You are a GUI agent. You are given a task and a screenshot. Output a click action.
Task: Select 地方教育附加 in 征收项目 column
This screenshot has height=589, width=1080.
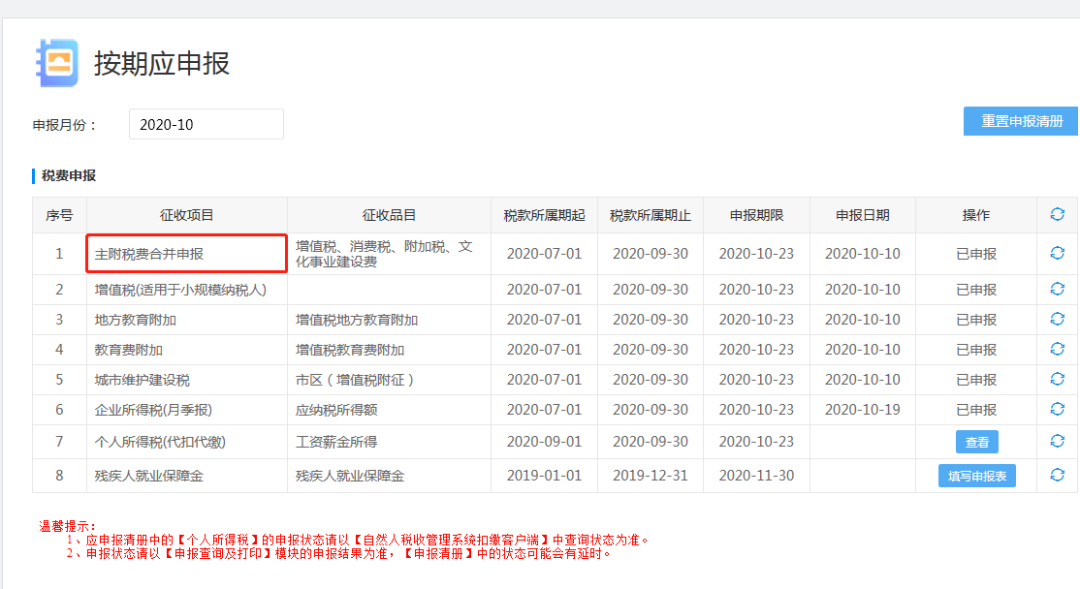point(187,320)
